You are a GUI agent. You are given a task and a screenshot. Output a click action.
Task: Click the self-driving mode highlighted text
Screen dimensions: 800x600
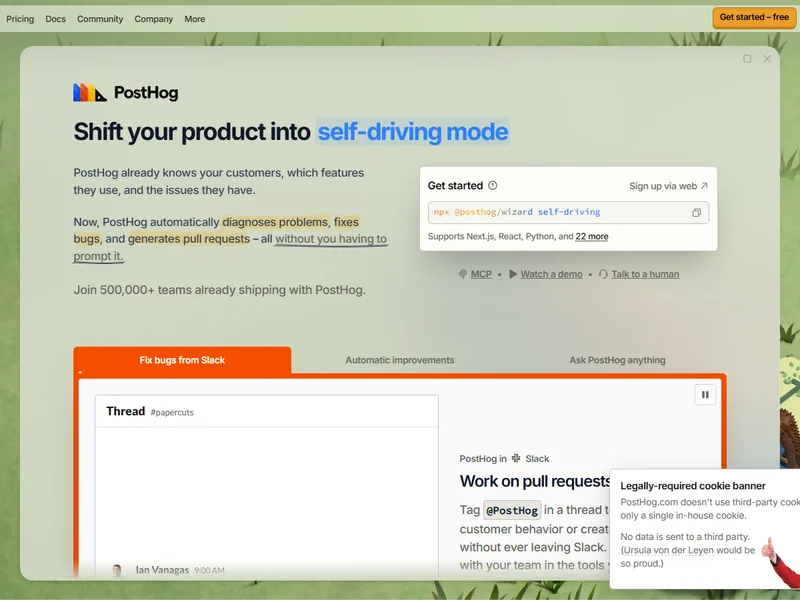point(412,132)
